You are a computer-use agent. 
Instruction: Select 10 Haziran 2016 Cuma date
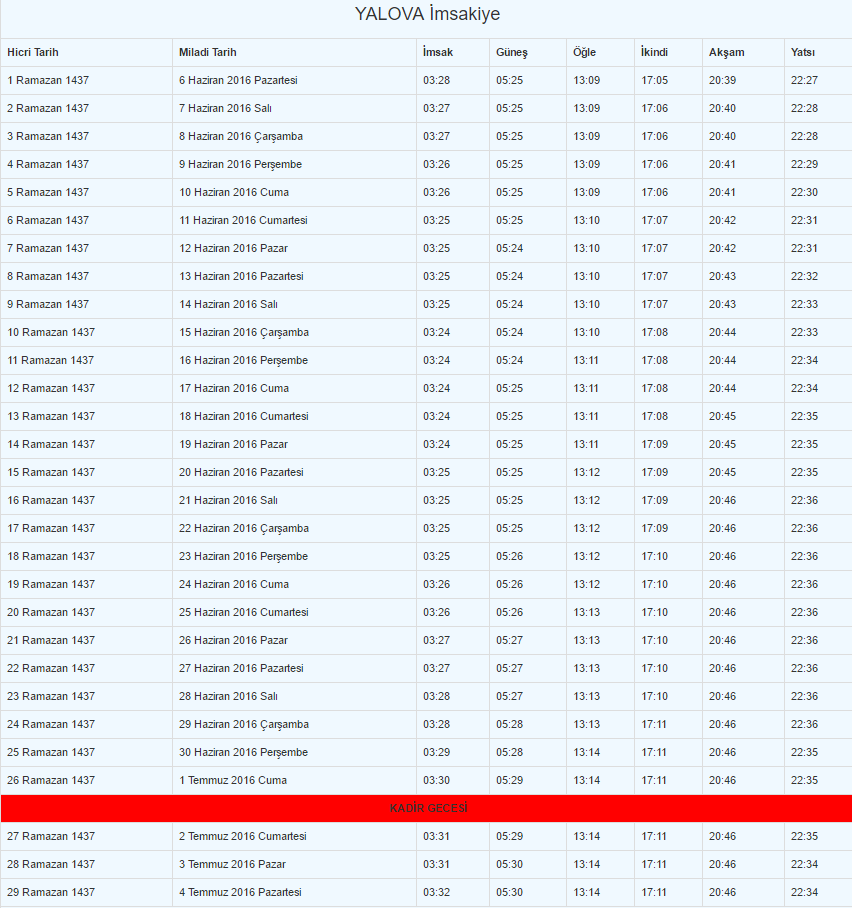pyautogui.click(x=234, y=192)
